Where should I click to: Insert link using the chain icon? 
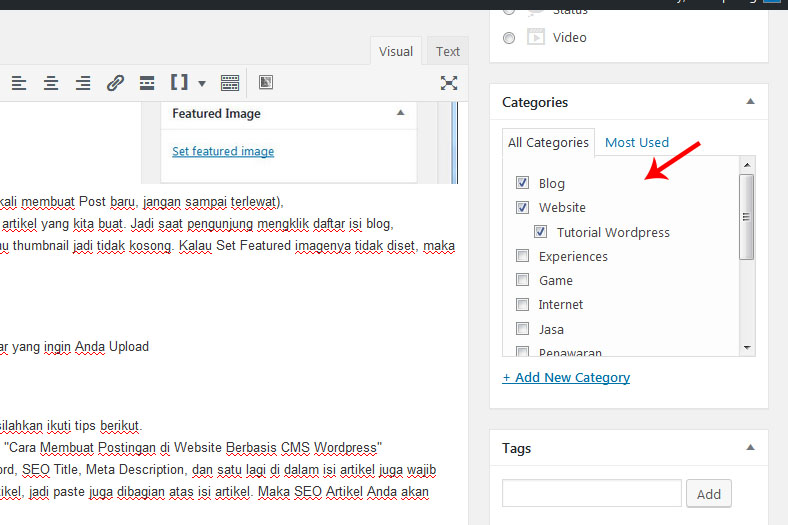[x=115, y=83]
